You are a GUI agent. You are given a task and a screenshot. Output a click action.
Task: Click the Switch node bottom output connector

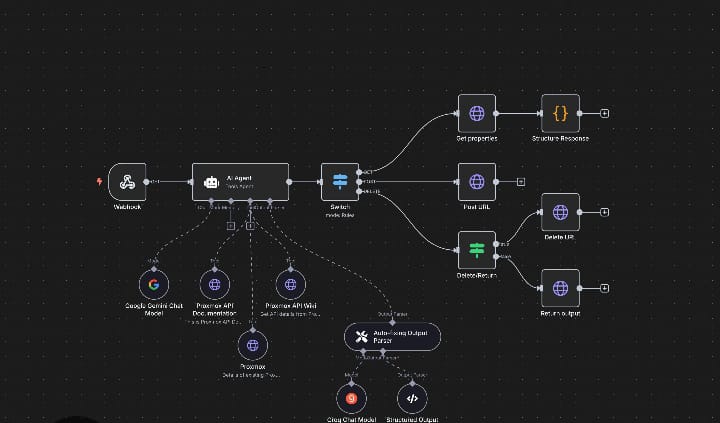(359, 192)
